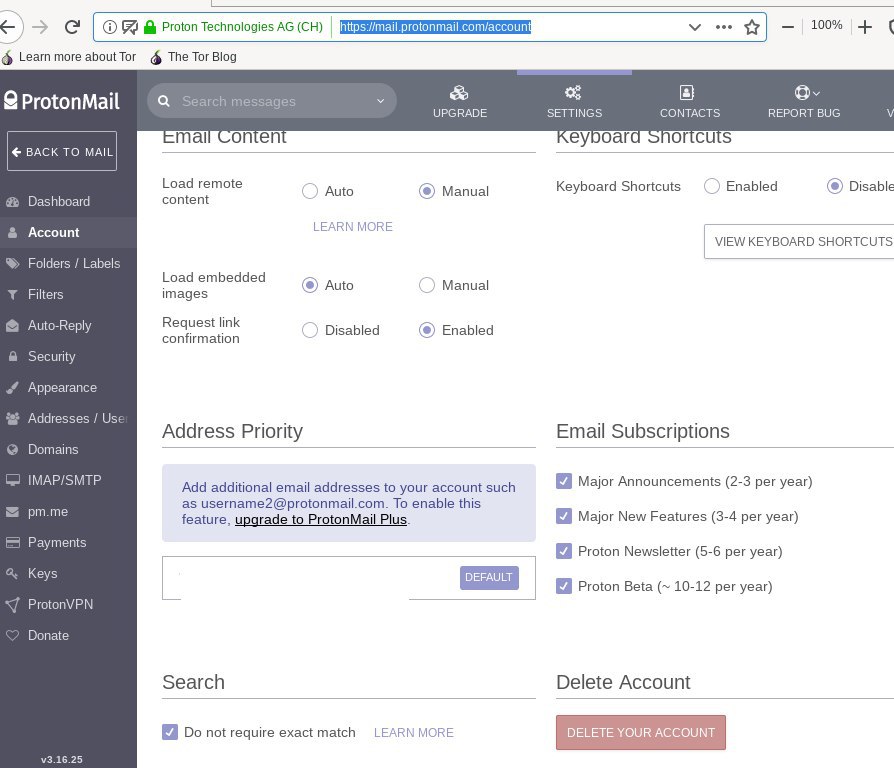The height and width of the screenshot is (768, 894).
Task: Open the Report Bug lifebuoy menu
Action: [x=804, y=101]
